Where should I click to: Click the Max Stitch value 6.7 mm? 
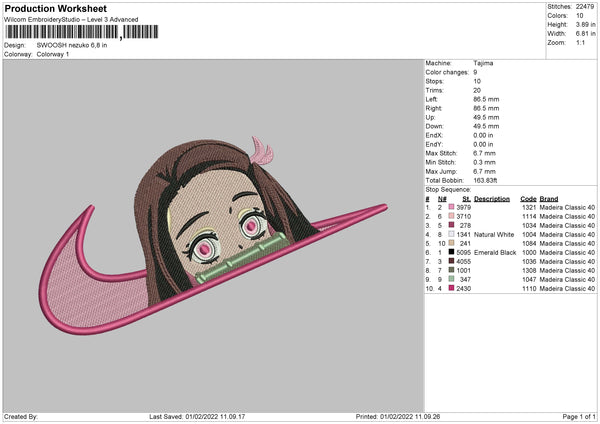click(484, 153)
